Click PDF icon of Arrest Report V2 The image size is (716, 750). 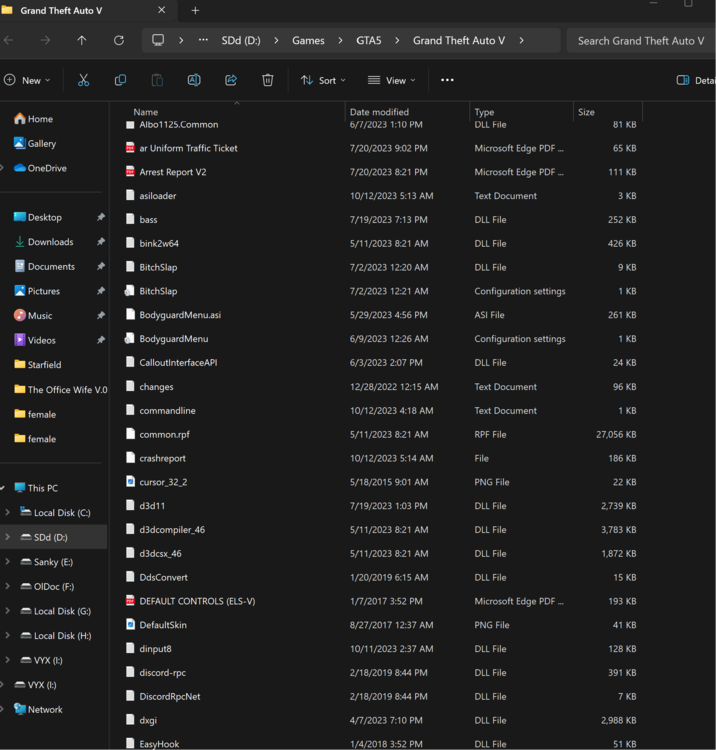point(130,171)
